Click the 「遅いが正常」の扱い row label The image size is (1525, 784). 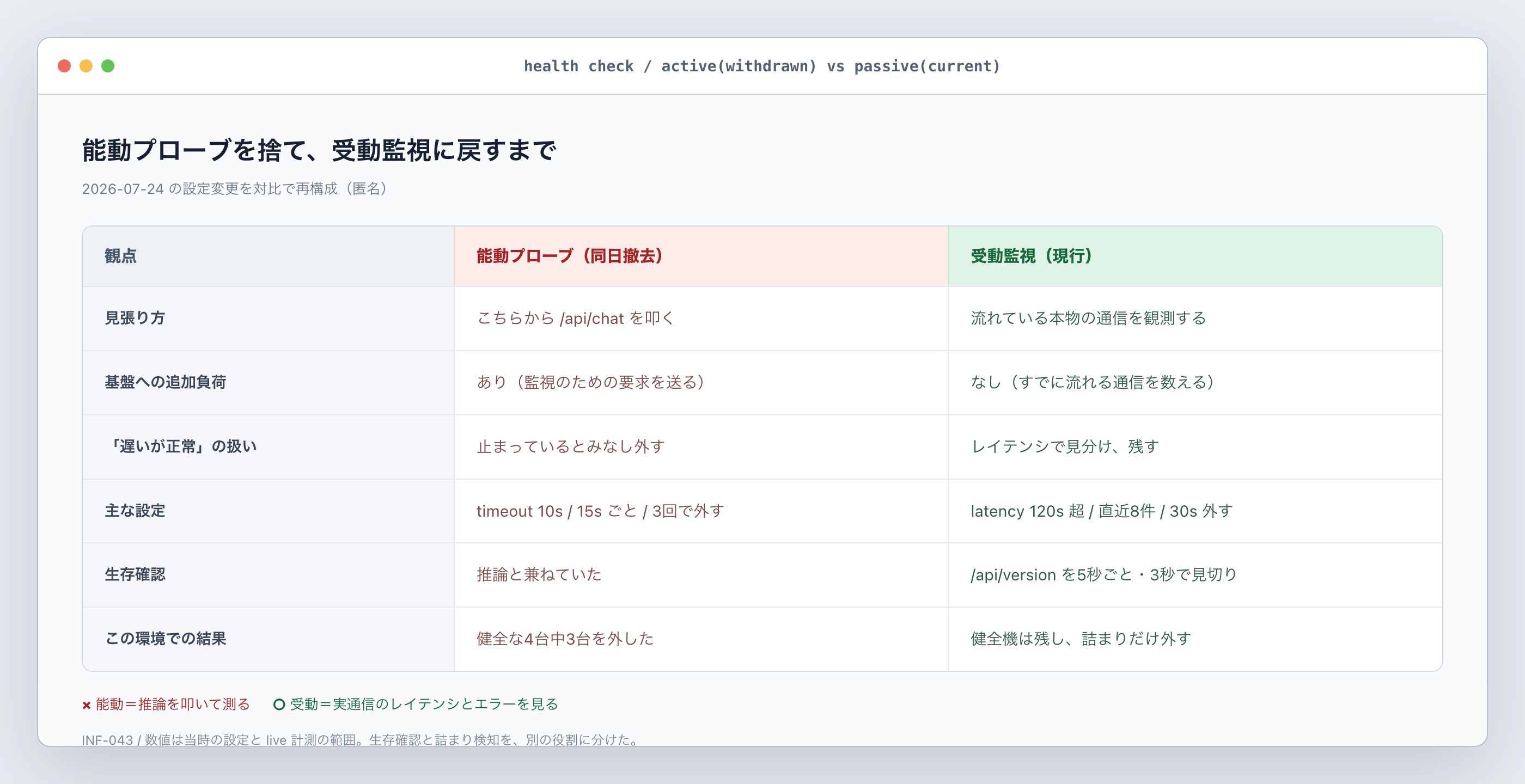click(181, 447)
